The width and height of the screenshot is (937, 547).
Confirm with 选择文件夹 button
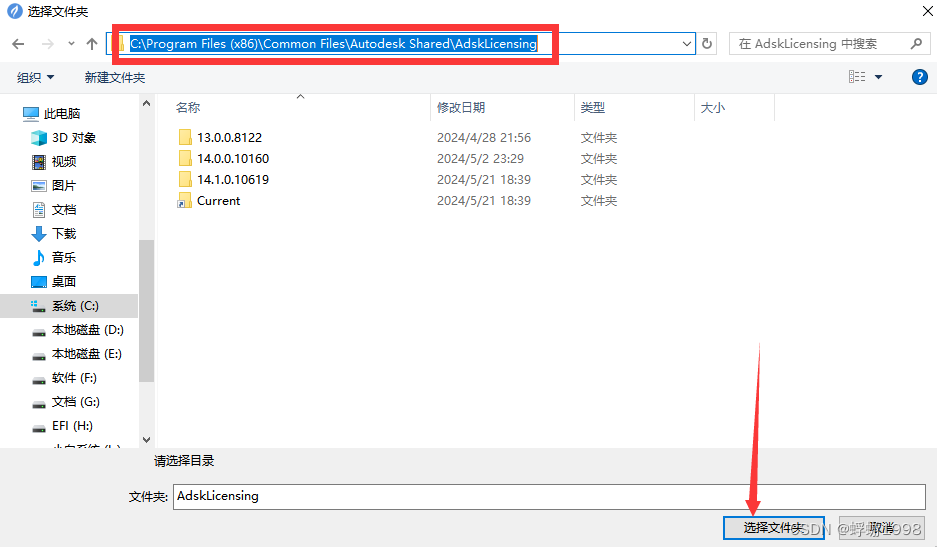click(x=773, y=528)
